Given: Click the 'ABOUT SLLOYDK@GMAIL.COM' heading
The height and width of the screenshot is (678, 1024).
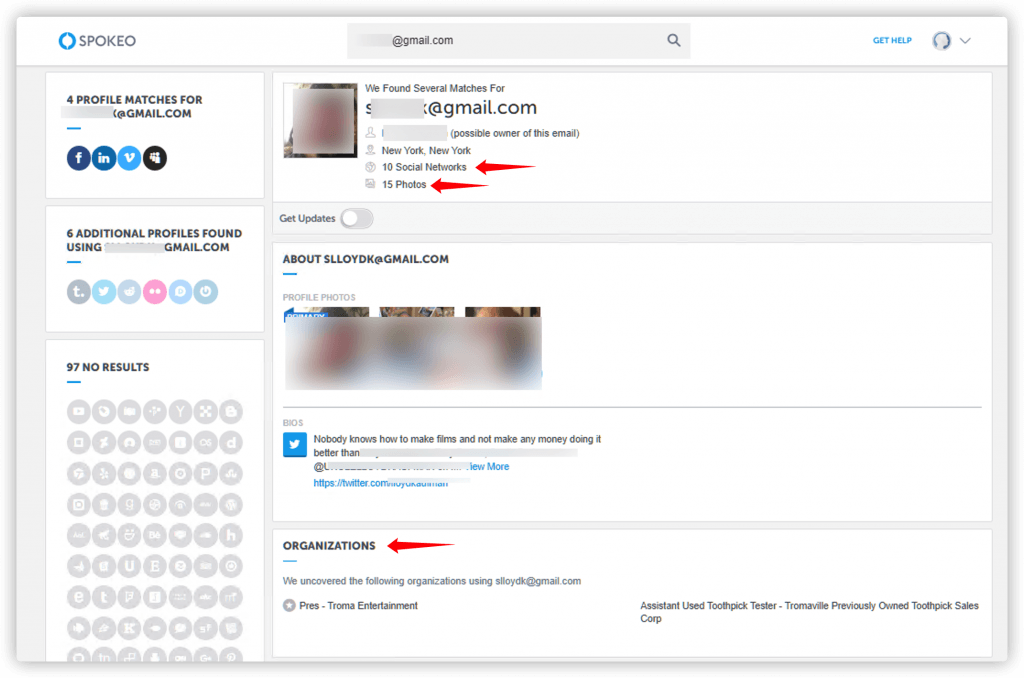Looking at the screenshot, I should click(x=366, y=259).
